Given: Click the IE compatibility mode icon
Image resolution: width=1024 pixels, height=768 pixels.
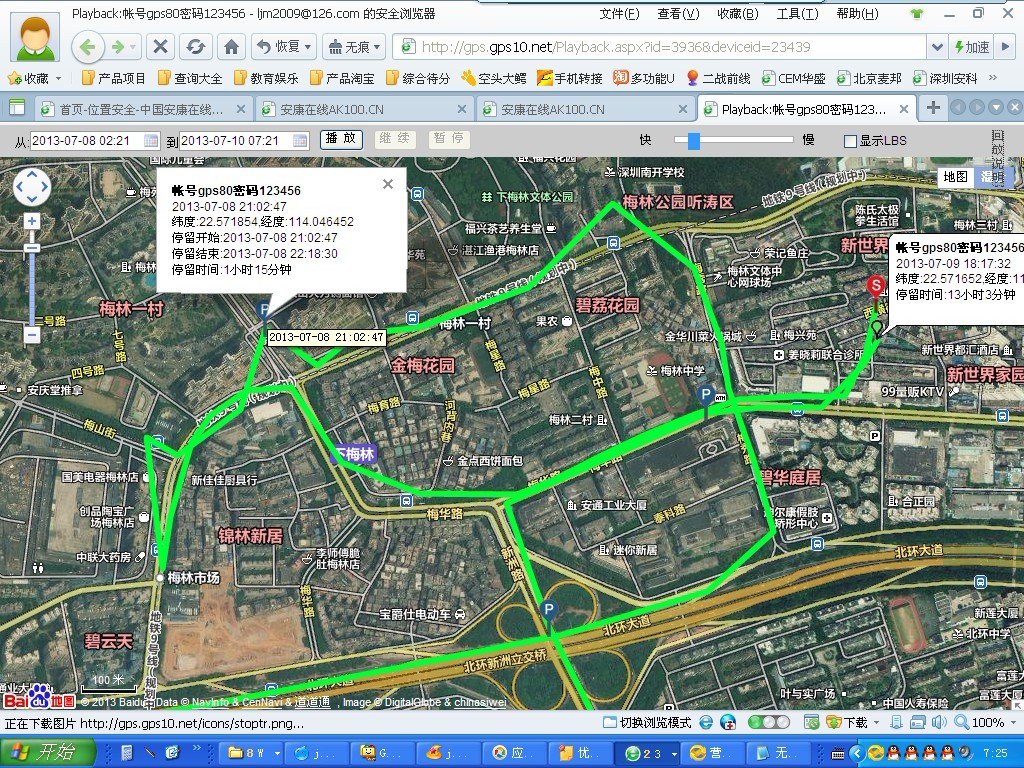Looking at the screenshot, I should [x=706, y=722].
